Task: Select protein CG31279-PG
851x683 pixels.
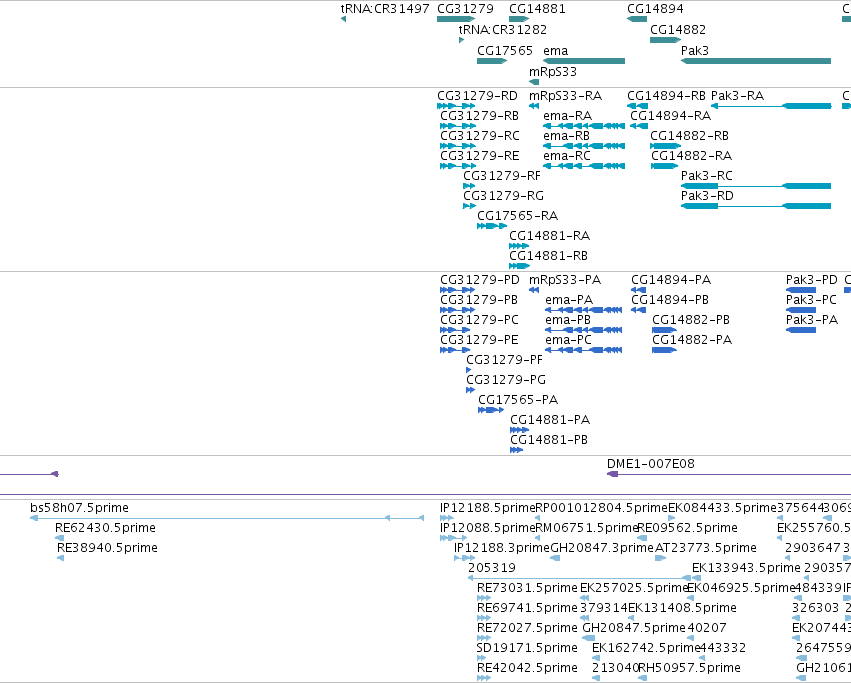Action: pos(506,381)
